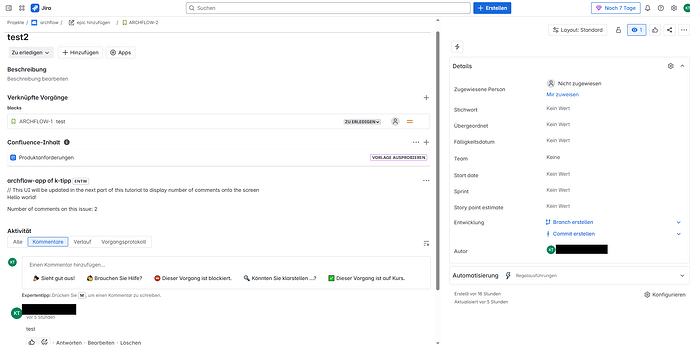This screenshot has width=690, height=361.
Task: Click the blue Erstellen button
Action: [x=492, y=8]
